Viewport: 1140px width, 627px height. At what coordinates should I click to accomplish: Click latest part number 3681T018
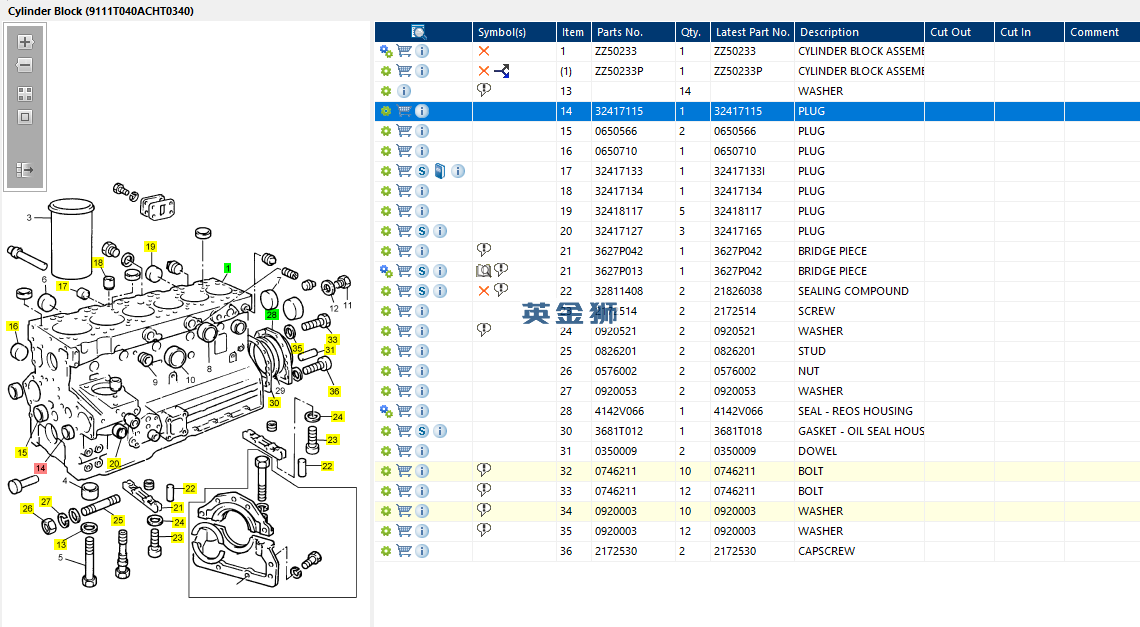point(752,431)
